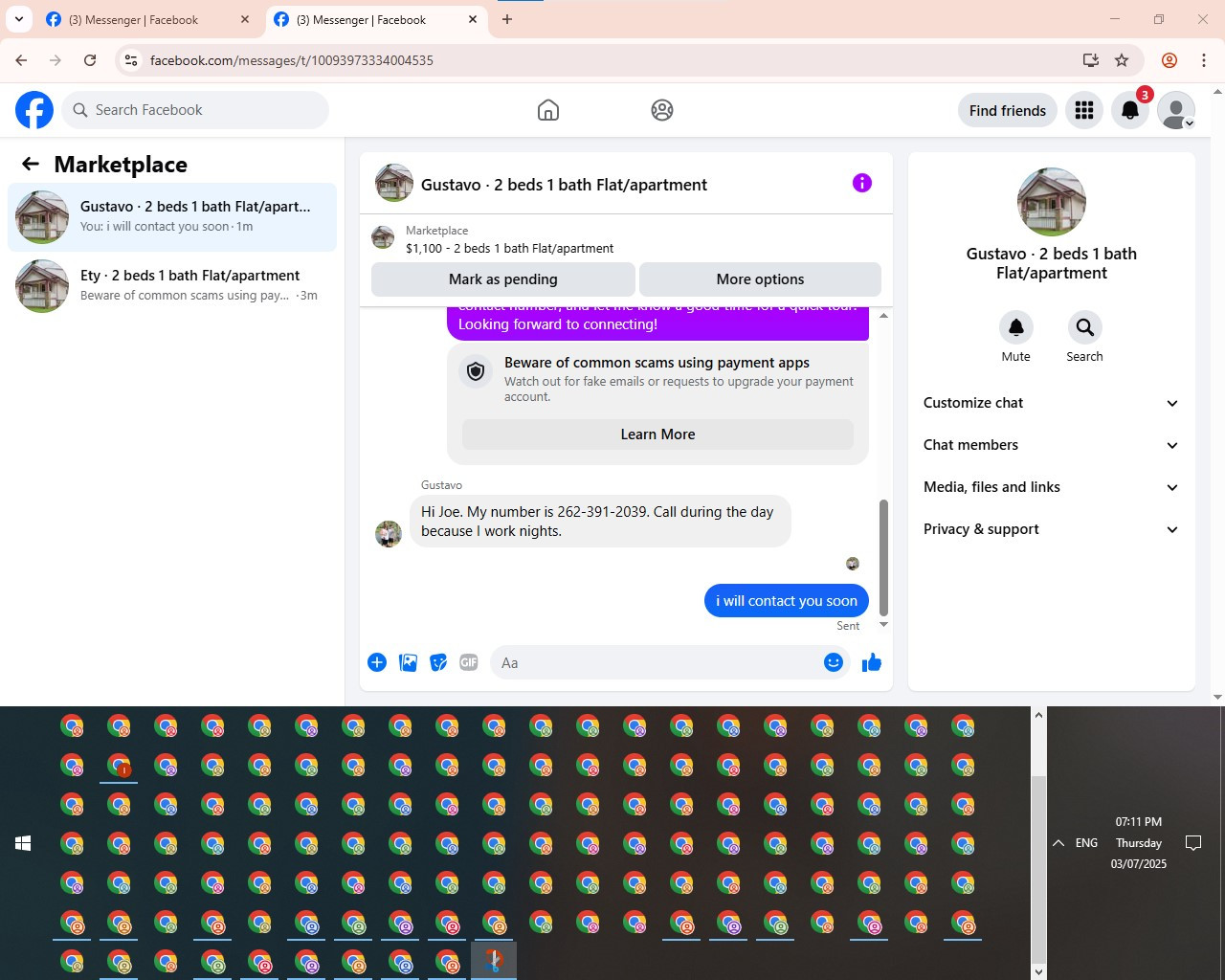Show hidden system tray icons
Image resolution: width=1225 pixels, height=980 pixels.
1058,843
